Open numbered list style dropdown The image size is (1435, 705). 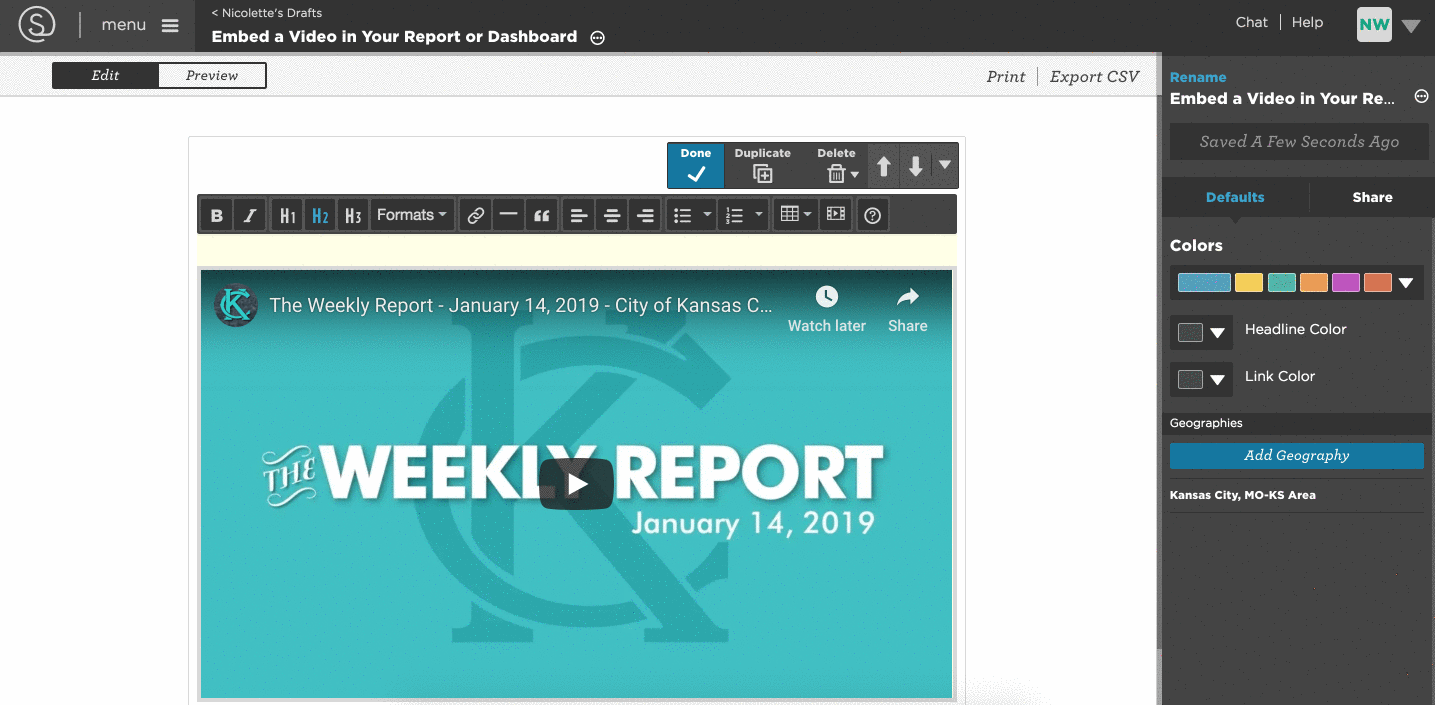pyautogui.click(x=759, y=215)
